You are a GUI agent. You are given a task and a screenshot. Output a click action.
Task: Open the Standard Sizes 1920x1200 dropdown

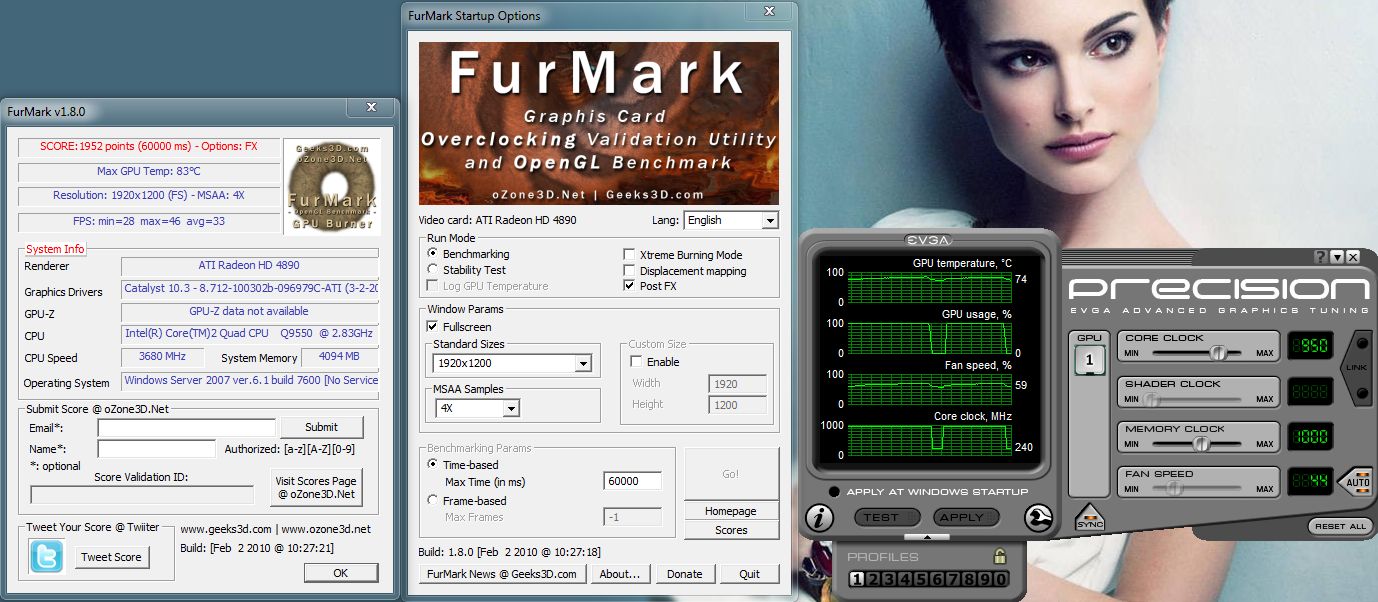point(512,363)
